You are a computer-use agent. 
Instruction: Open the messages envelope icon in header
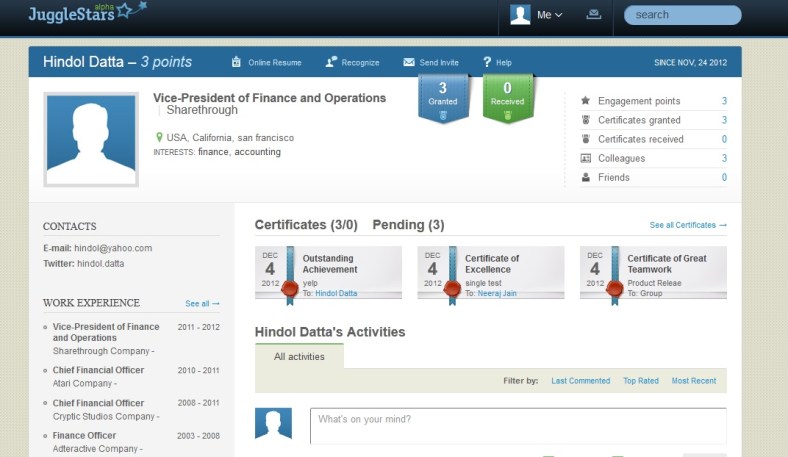594,15
